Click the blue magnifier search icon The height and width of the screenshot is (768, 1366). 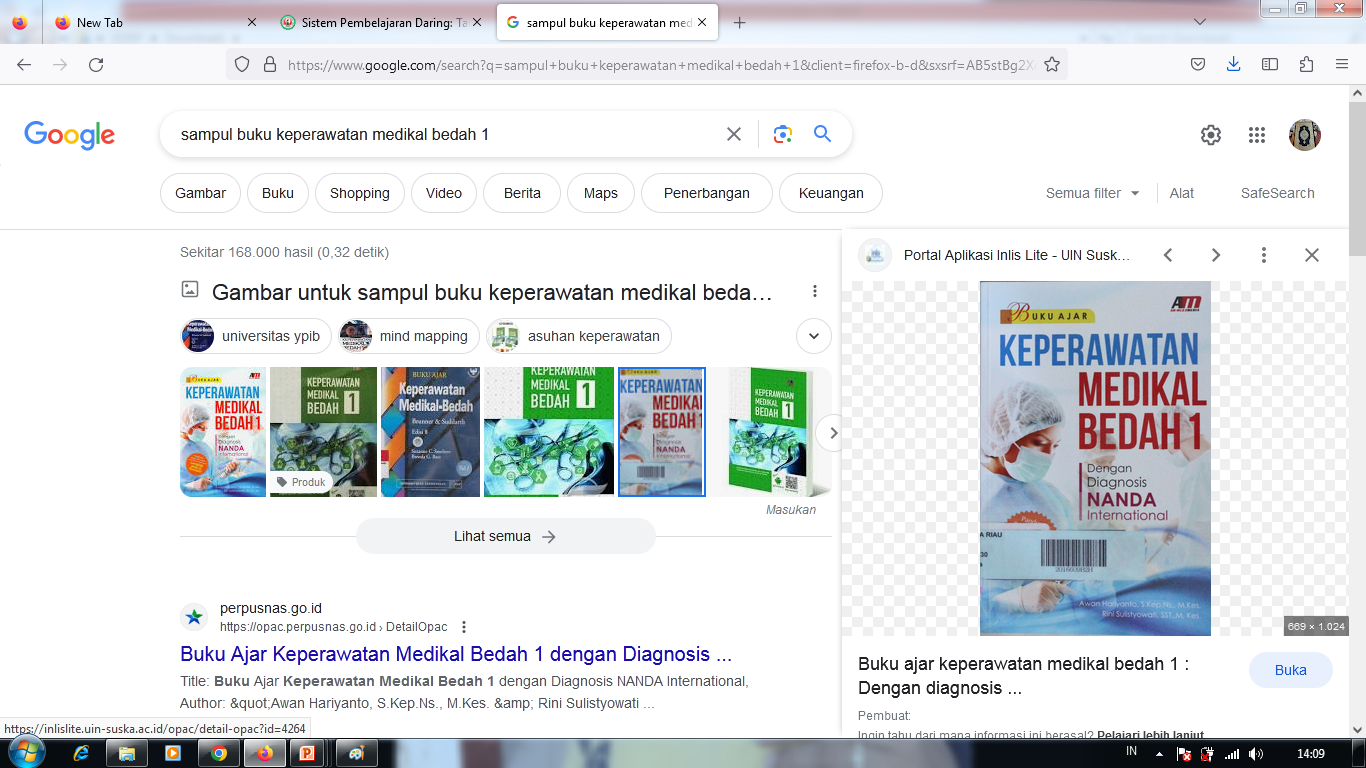point(823,134)
